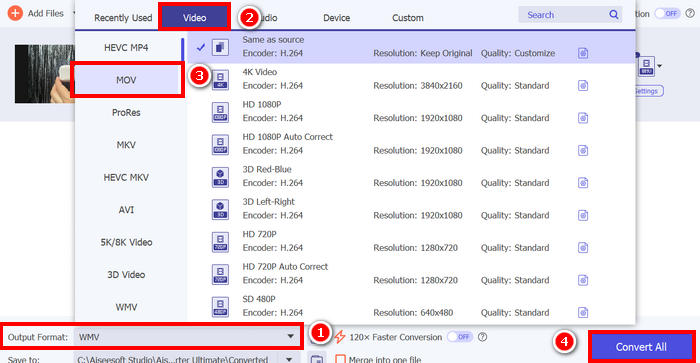700x363 pixels.
Task: Click the search magnifier icon
Action: (x=614, y=15)
